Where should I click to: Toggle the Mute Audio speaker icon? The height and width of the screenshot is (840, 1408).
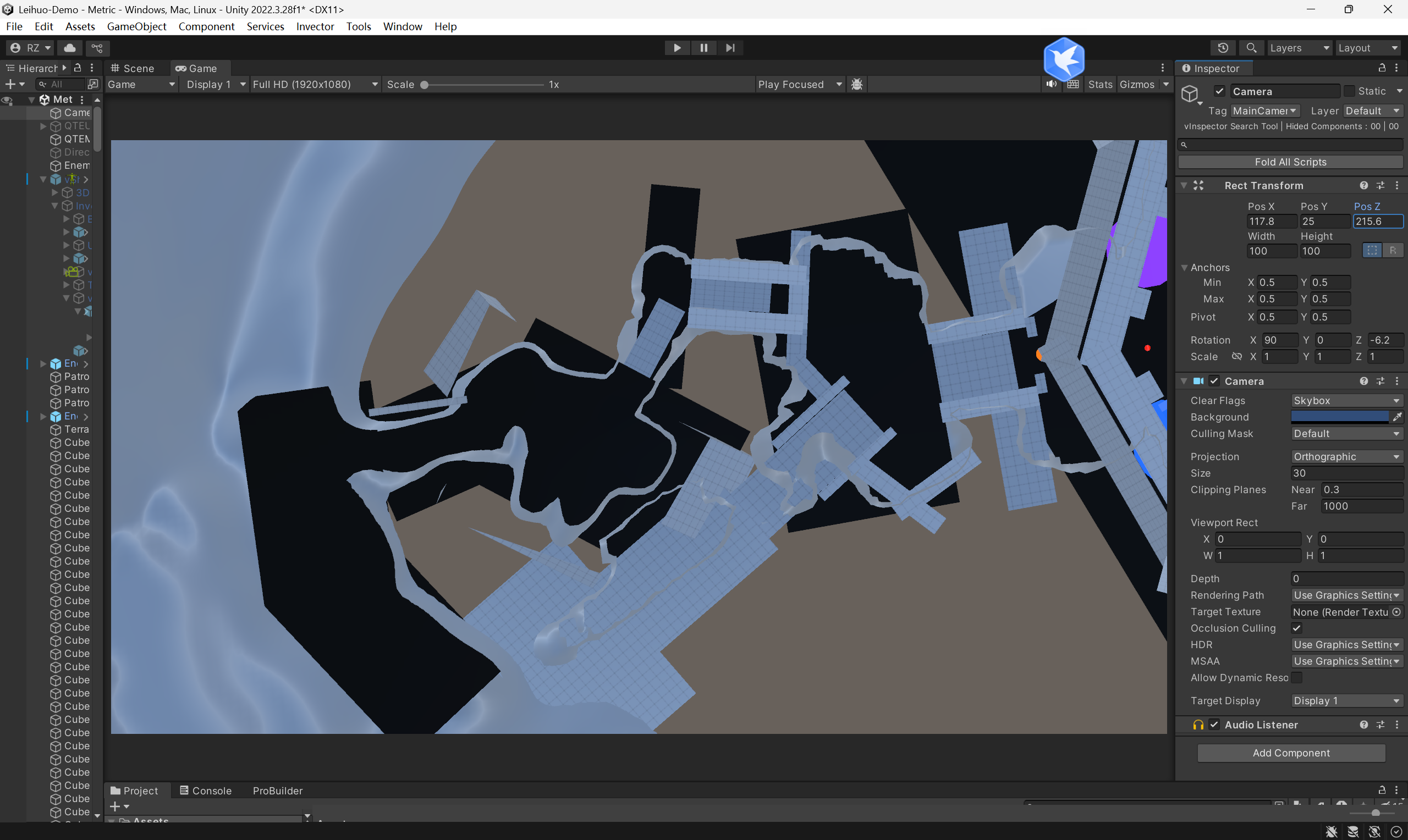pos(1052,84)
